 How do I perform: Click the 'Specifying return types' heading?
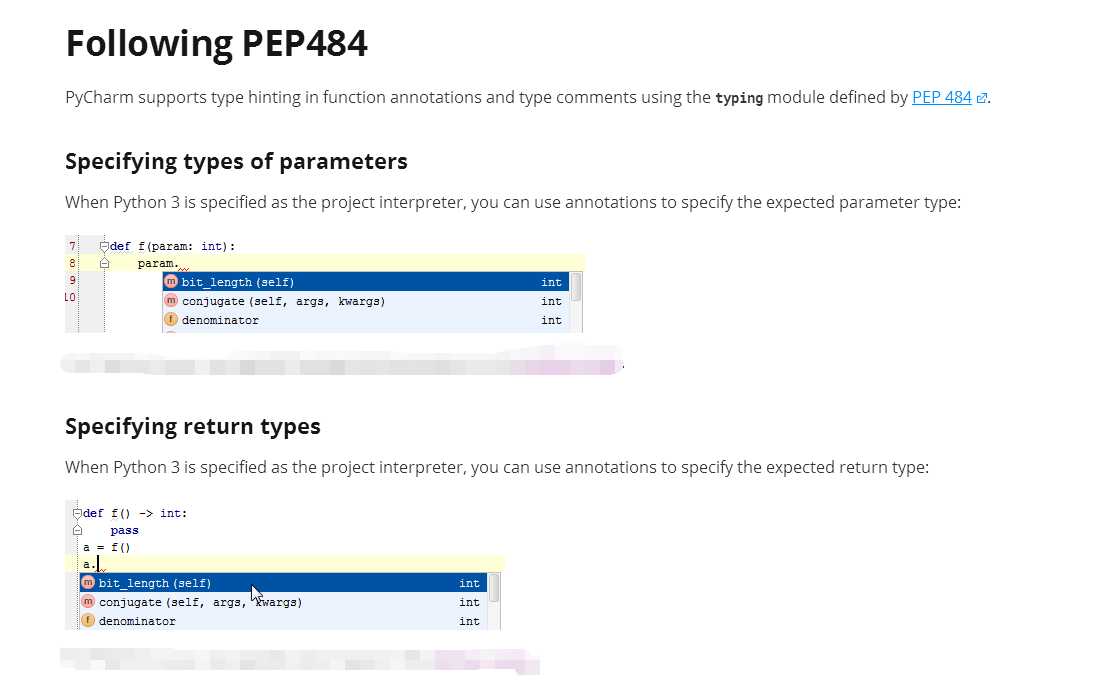193,426
